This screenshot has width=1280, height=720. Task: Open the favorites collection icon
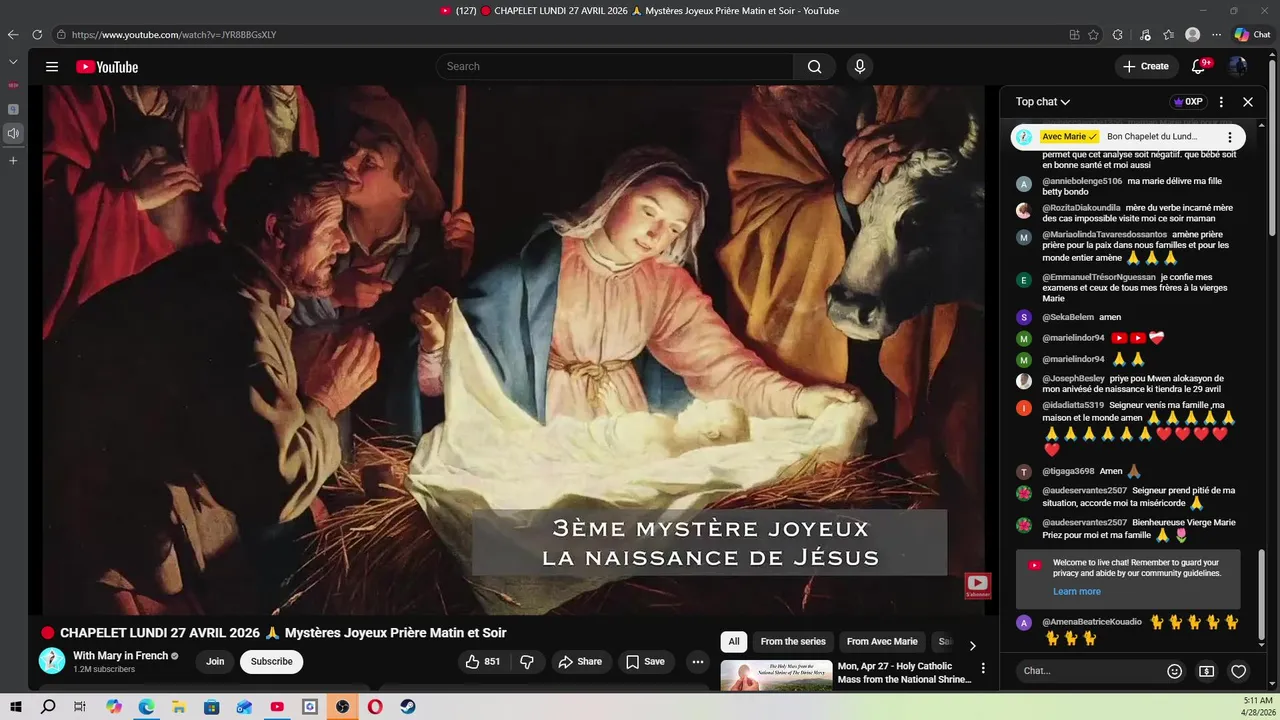pos(1168,35)
